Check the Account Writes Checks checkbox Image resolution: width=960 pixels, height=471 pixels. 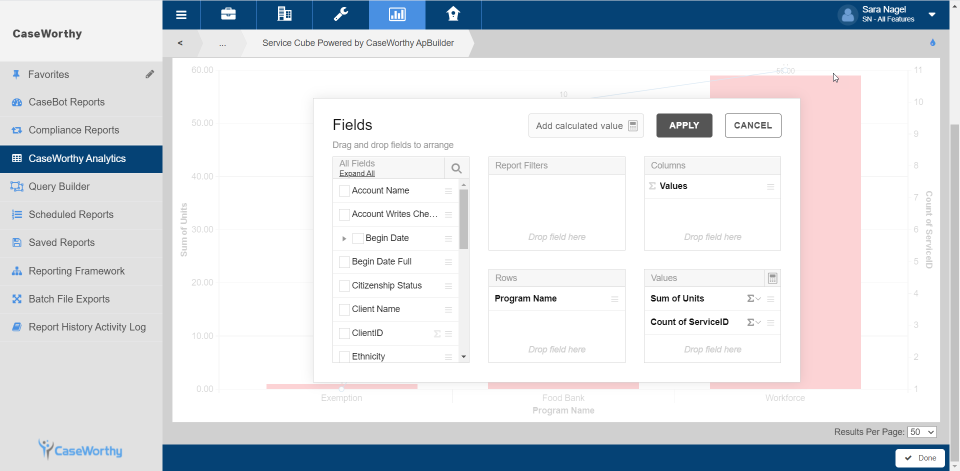click(x=344, y=214)
